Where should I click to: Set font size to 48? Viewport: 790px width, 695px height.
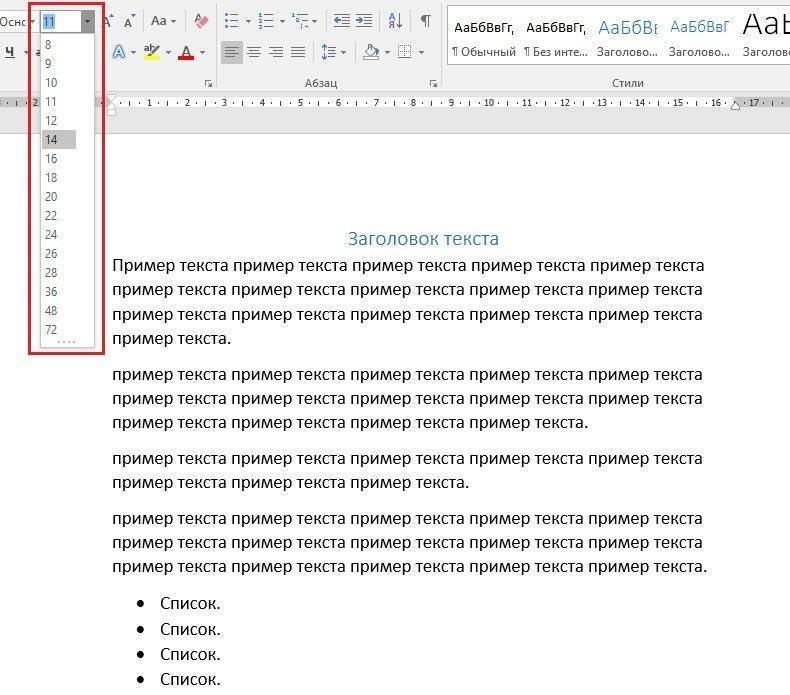(68, 310)
